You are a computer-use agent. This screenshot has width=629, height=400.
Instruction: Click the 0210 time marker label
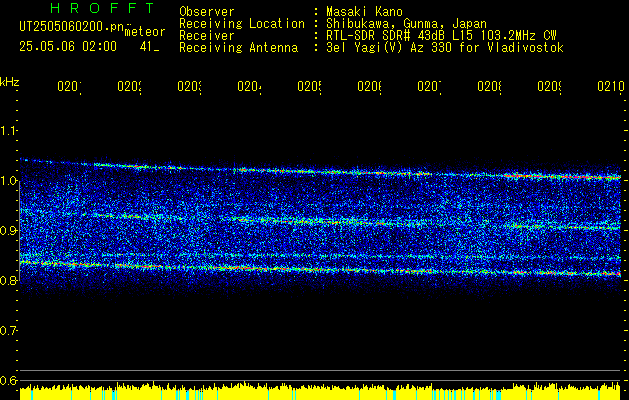[x=611, y=86]
